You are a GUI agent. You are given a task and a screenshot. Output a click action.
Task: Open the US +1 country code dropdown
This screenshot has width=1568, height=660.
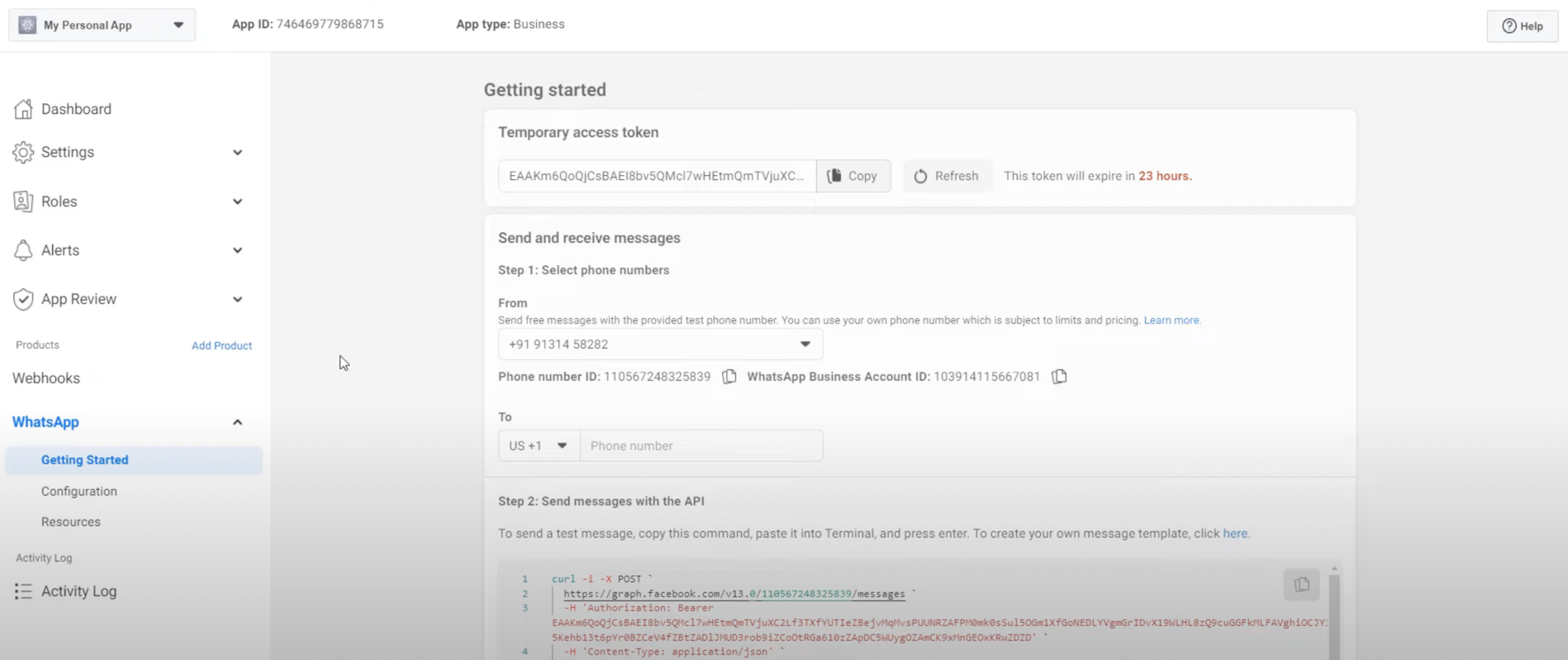tap(539, 446)
